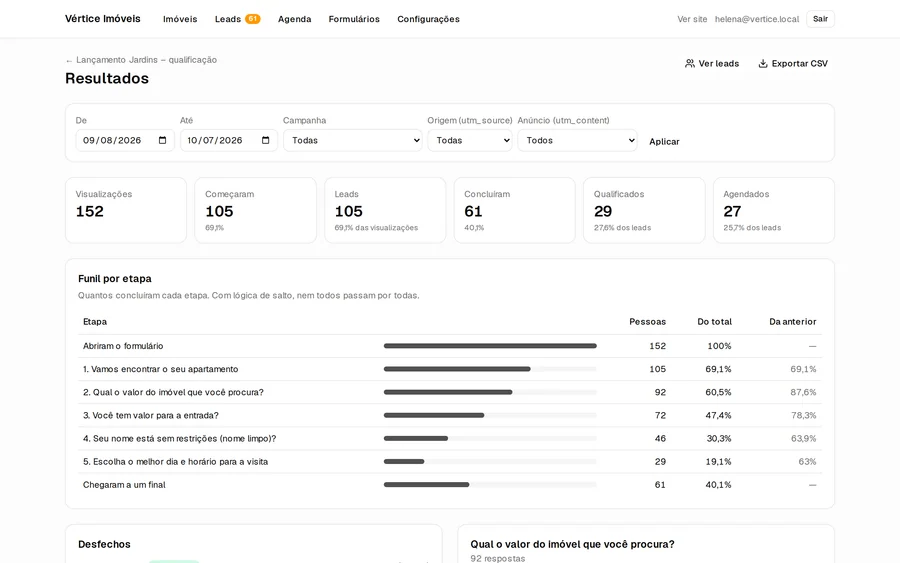The image size is (900, 563).
Task: Click row '4. Seu nome está sem restrições (nome limpo)?'
Action: [450, 438]
